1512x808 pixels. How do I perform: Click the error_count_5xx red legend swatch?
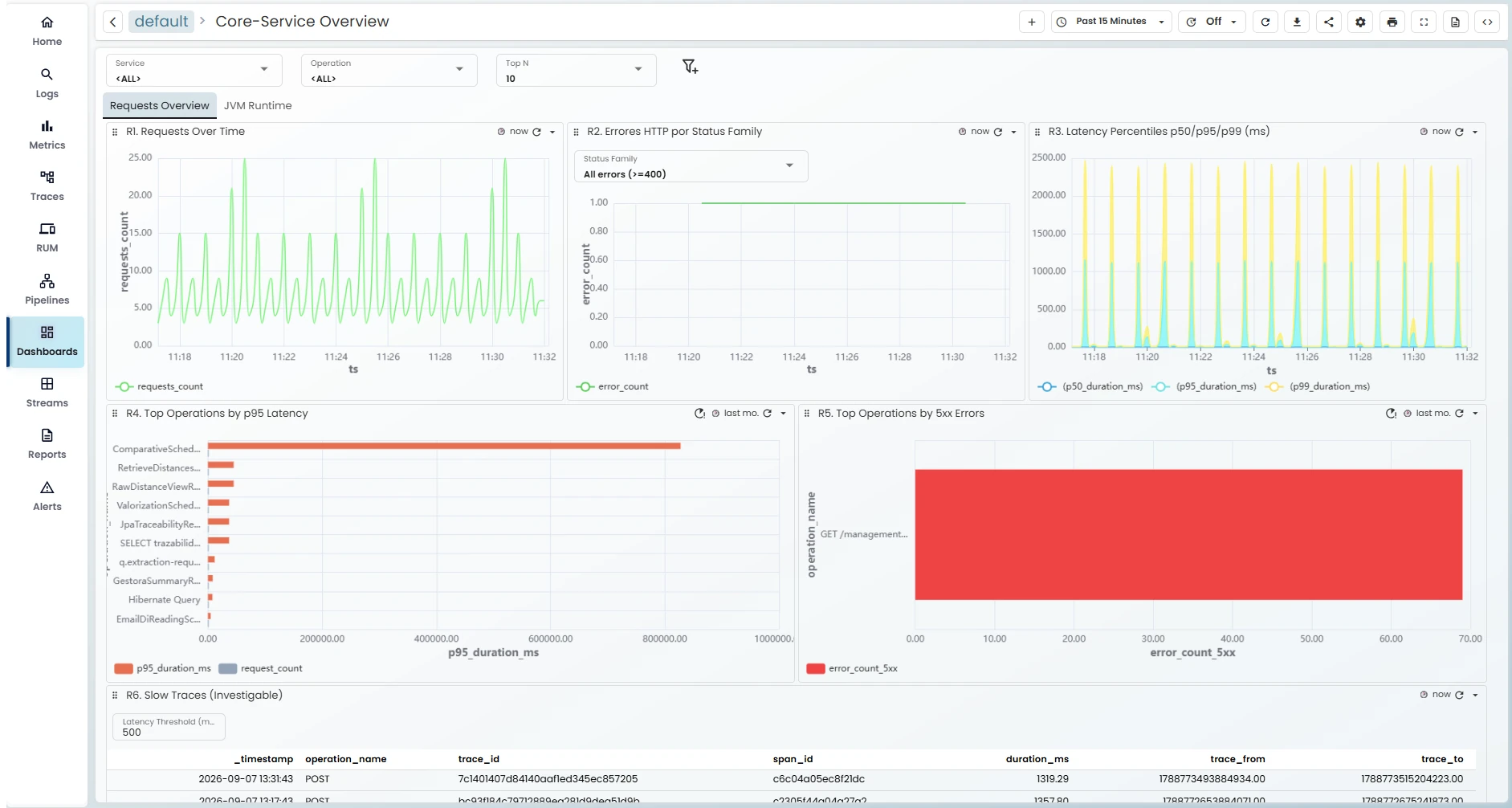pos(816,668)
